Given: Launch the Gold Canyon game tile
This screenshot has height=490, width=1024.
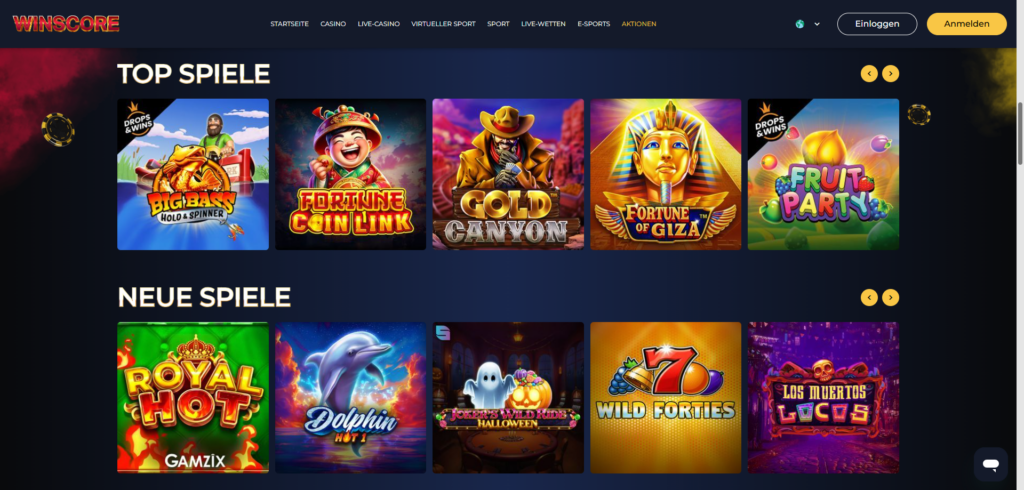Looking at the screenshot, I should (x=508, y=174).
